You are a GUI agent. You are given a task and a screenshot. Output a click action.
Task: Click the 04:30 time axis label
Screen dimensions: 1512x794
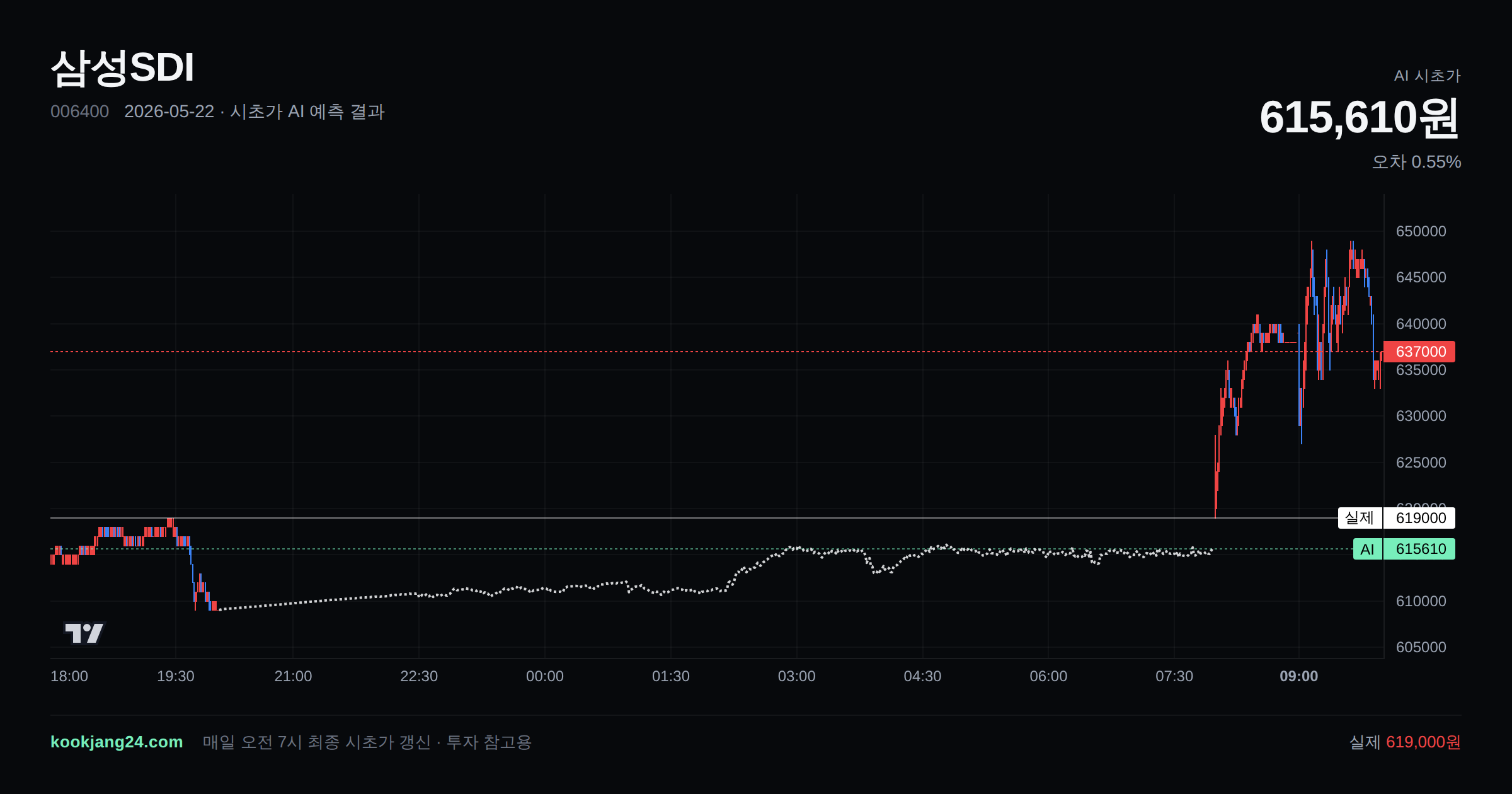(x=922, y=676)
